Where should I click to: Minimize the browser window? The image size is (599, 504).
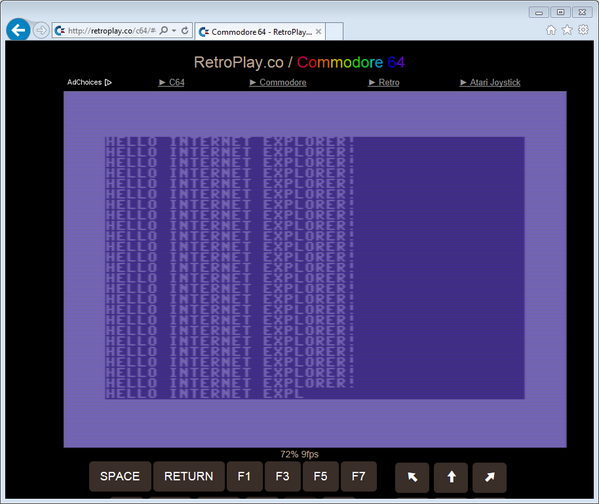coord(539,12)
